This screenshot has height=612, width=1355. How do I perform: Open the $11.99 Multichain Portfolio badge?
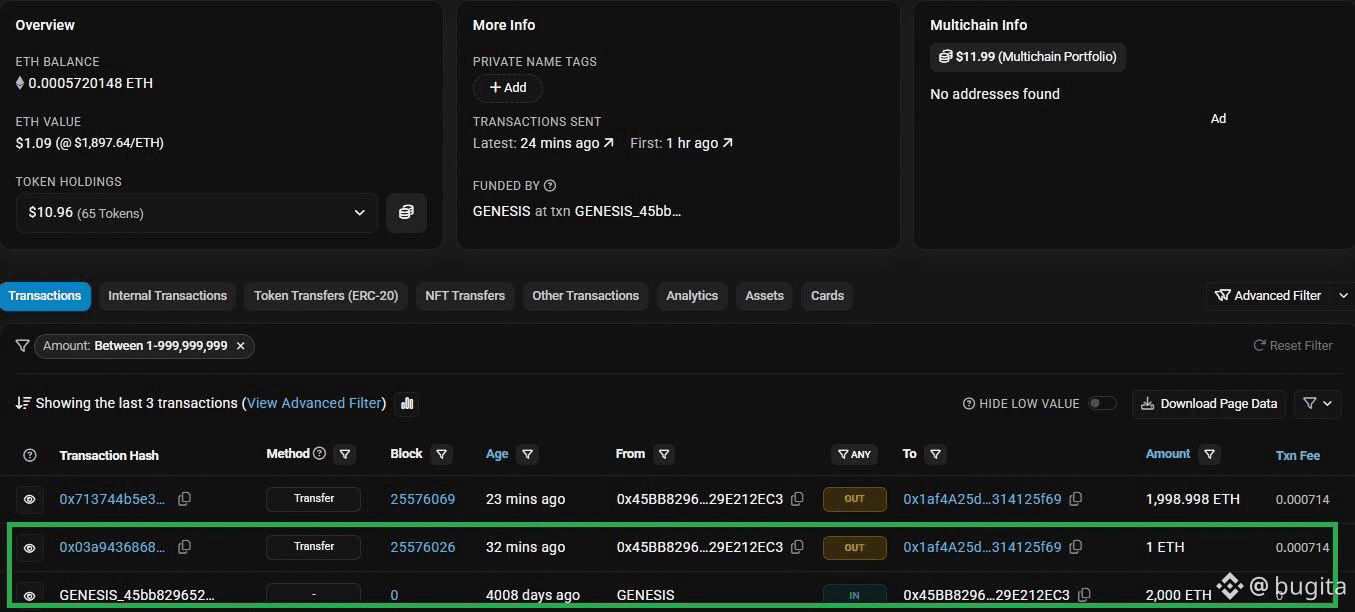1028,57
